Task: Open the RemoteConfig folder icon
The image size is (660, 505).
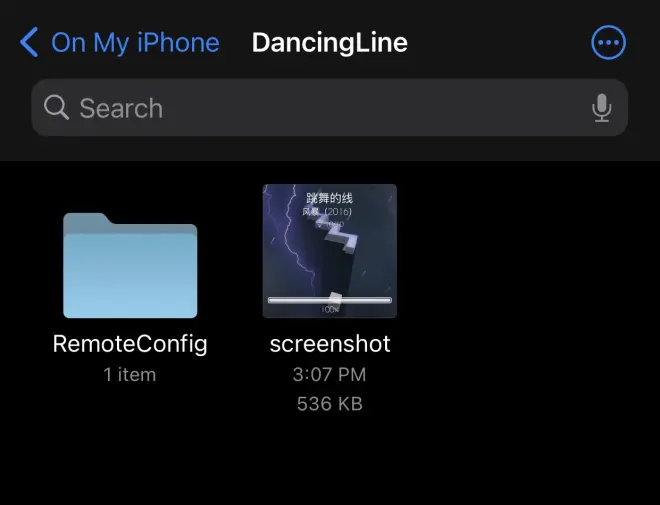Action: pyautogui.click(x=130, y=265)
